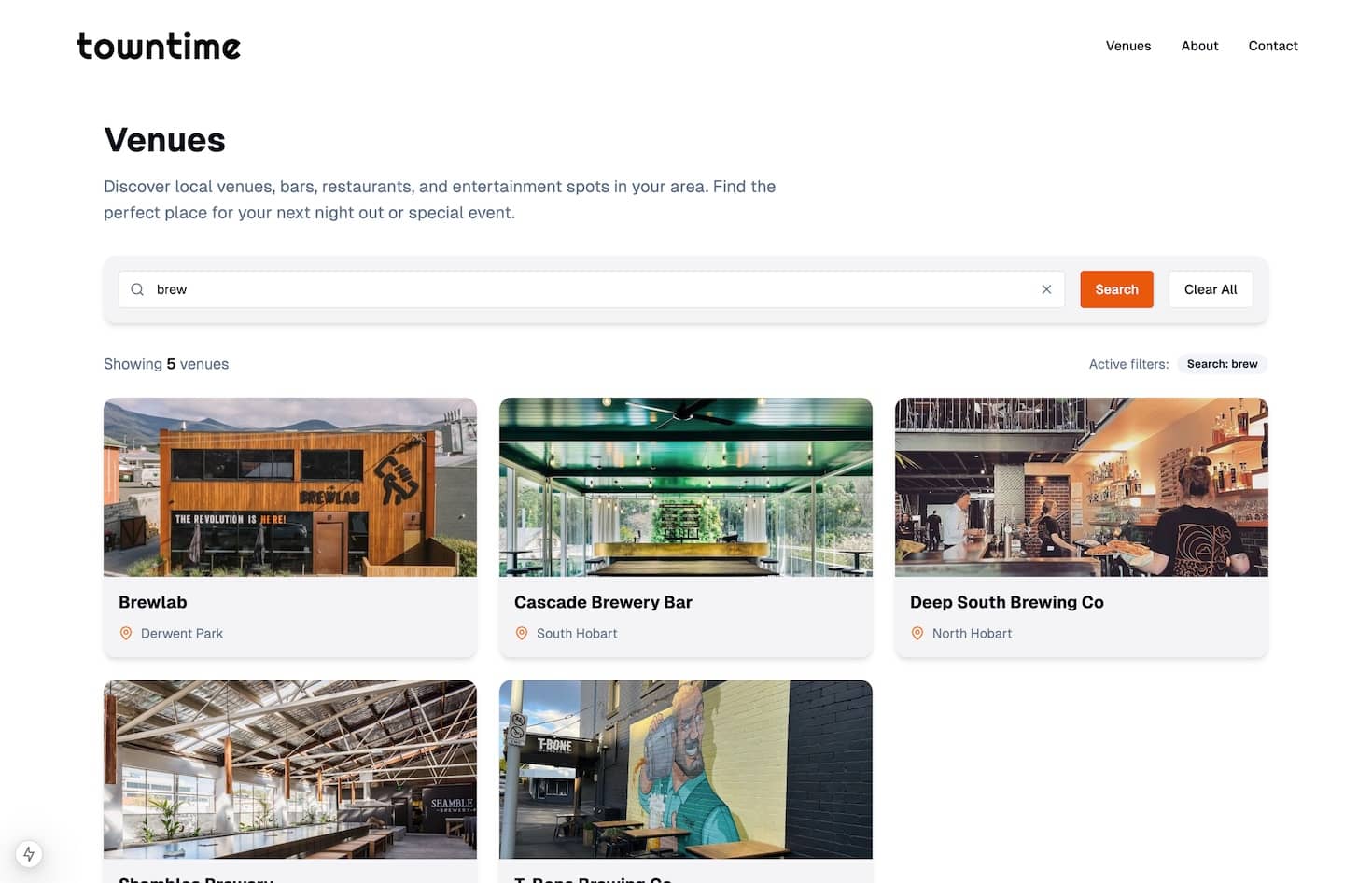Viewport: 1372px width, 883px height.
Task: Click the location pin next to North Hobart
Action: pyautogui.click(x=917, y=633)
